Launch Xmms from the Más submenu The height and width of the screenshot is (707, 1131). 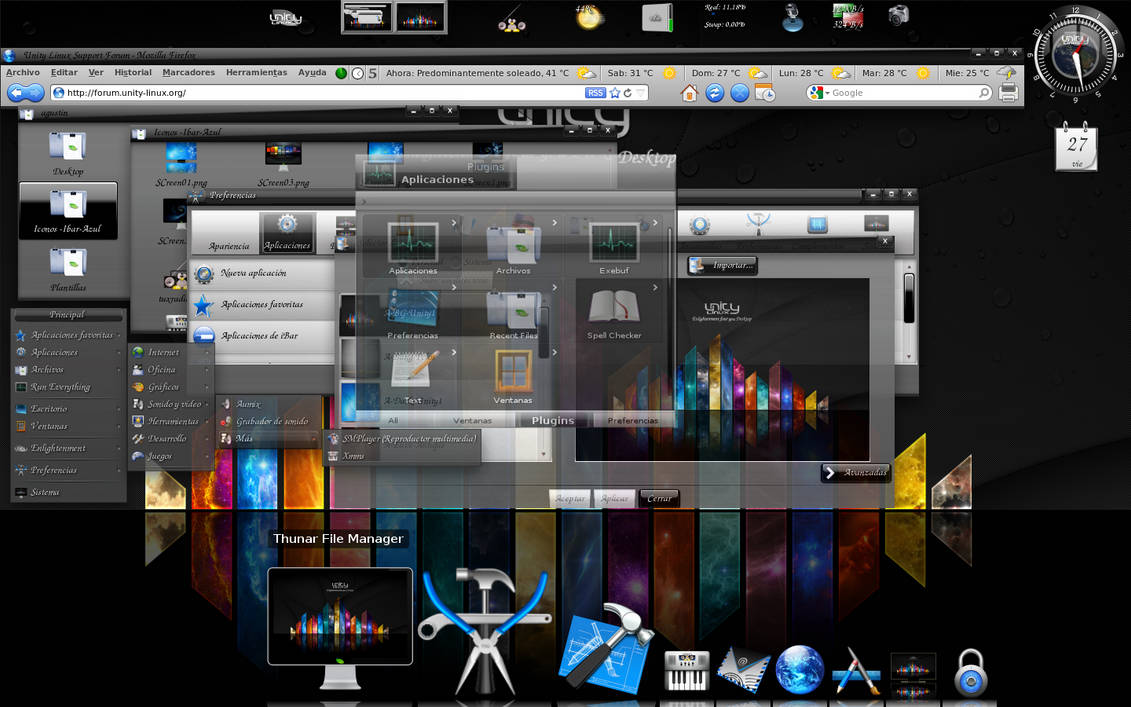pos(402,456)
